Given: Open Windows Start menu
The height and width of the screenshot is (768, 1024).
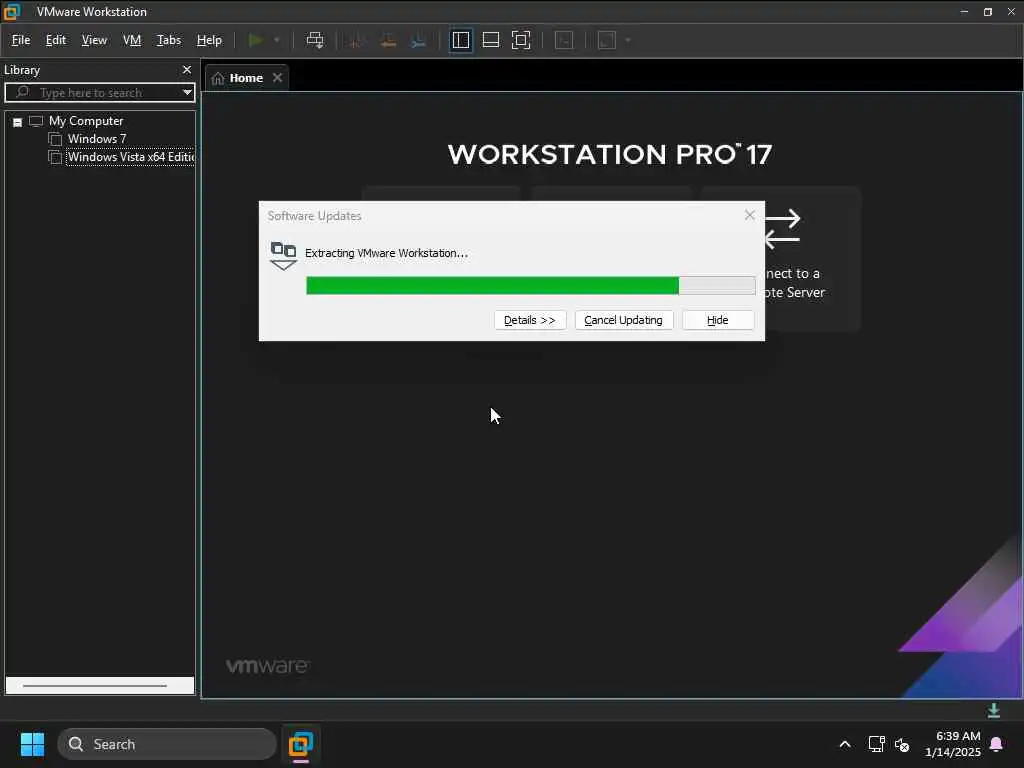Looking at the screenshot, I should coord(32,744).
